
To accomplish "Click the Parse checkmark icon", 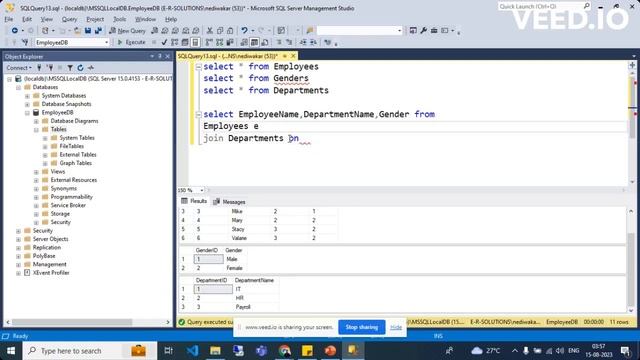I will 164,42.
